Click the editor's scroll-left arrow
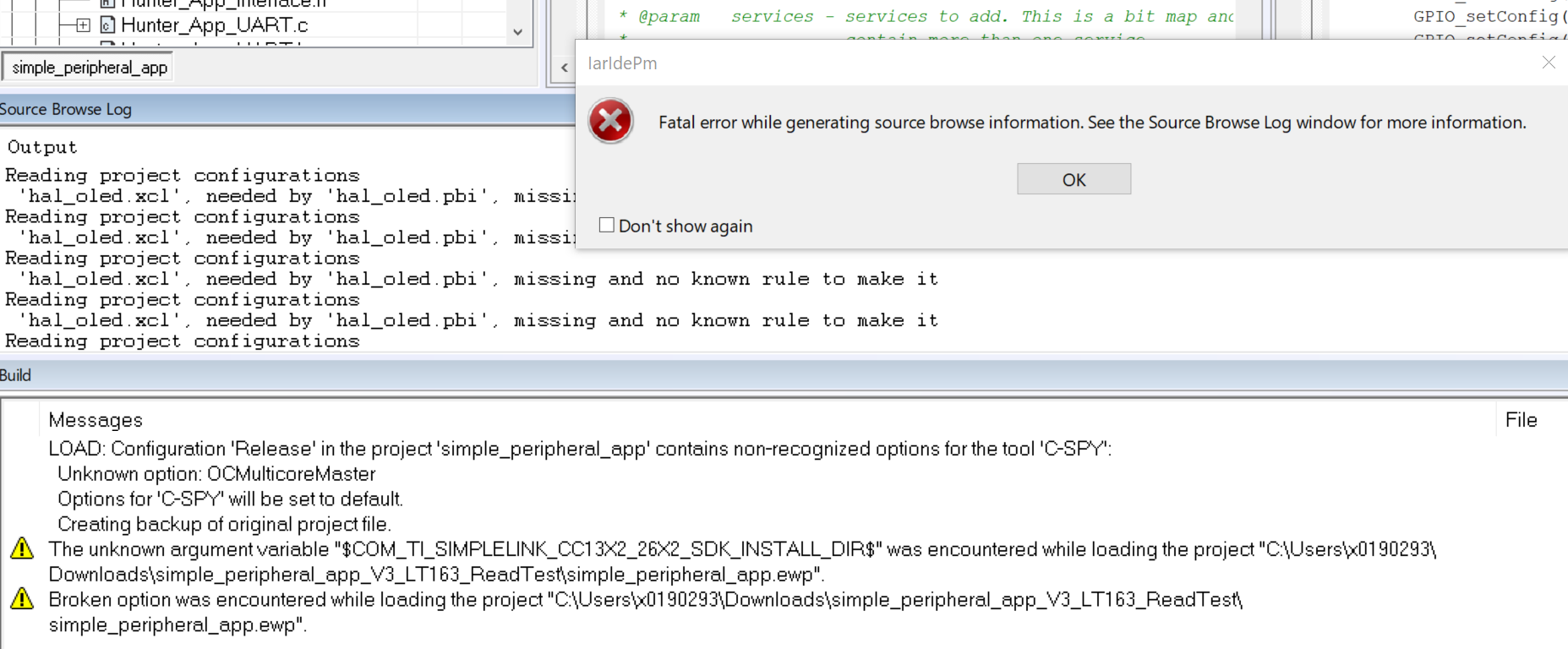This screenshot has width=1568, height=649. pyautogui.click(x=564, y=68)
